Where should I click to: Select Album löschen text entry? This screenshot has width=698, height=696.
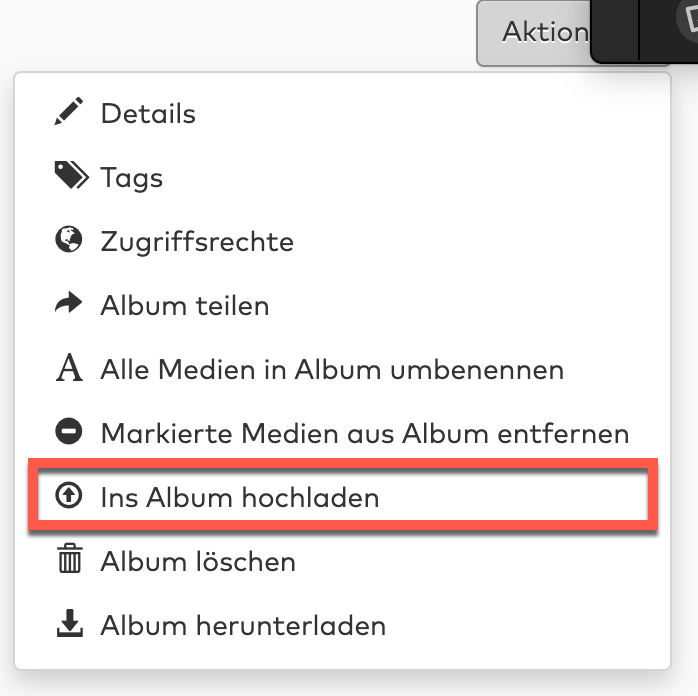(x=198, y=561)
